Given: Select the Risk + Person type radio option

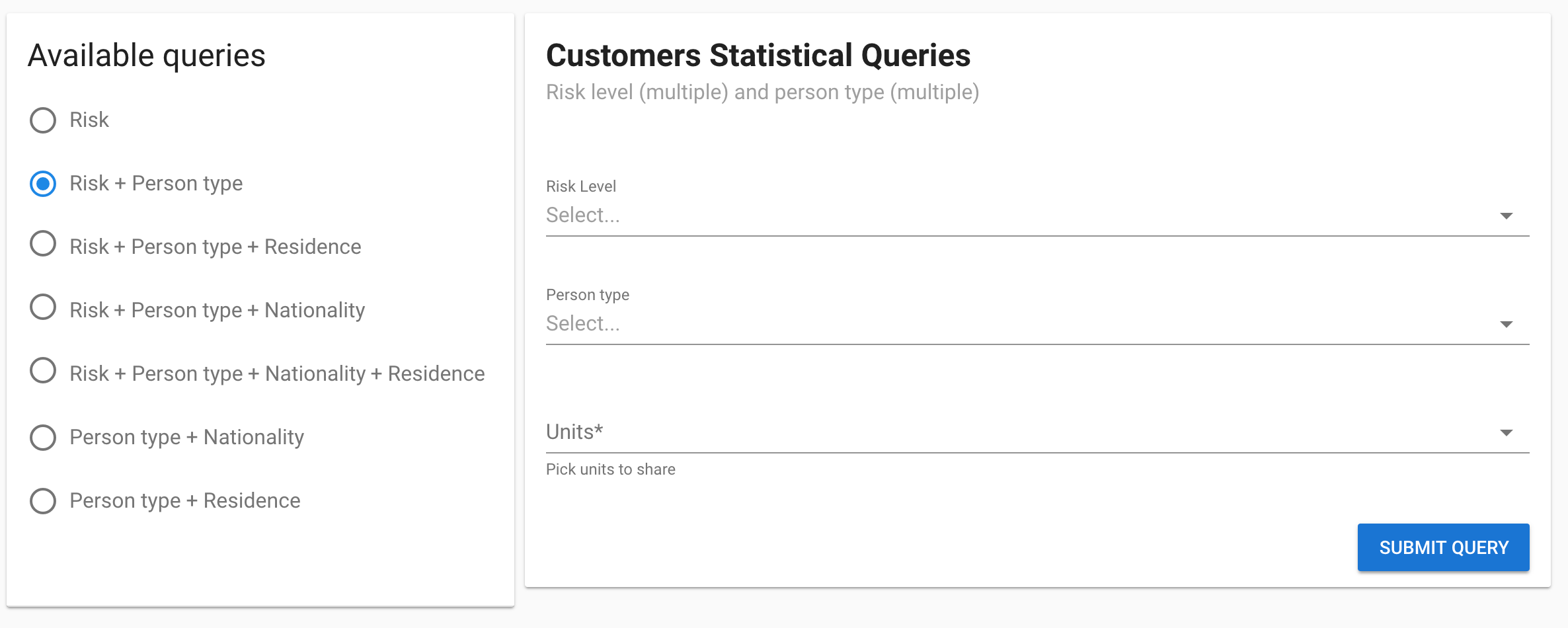Looking at the screenshot, I should coord(43,184).
